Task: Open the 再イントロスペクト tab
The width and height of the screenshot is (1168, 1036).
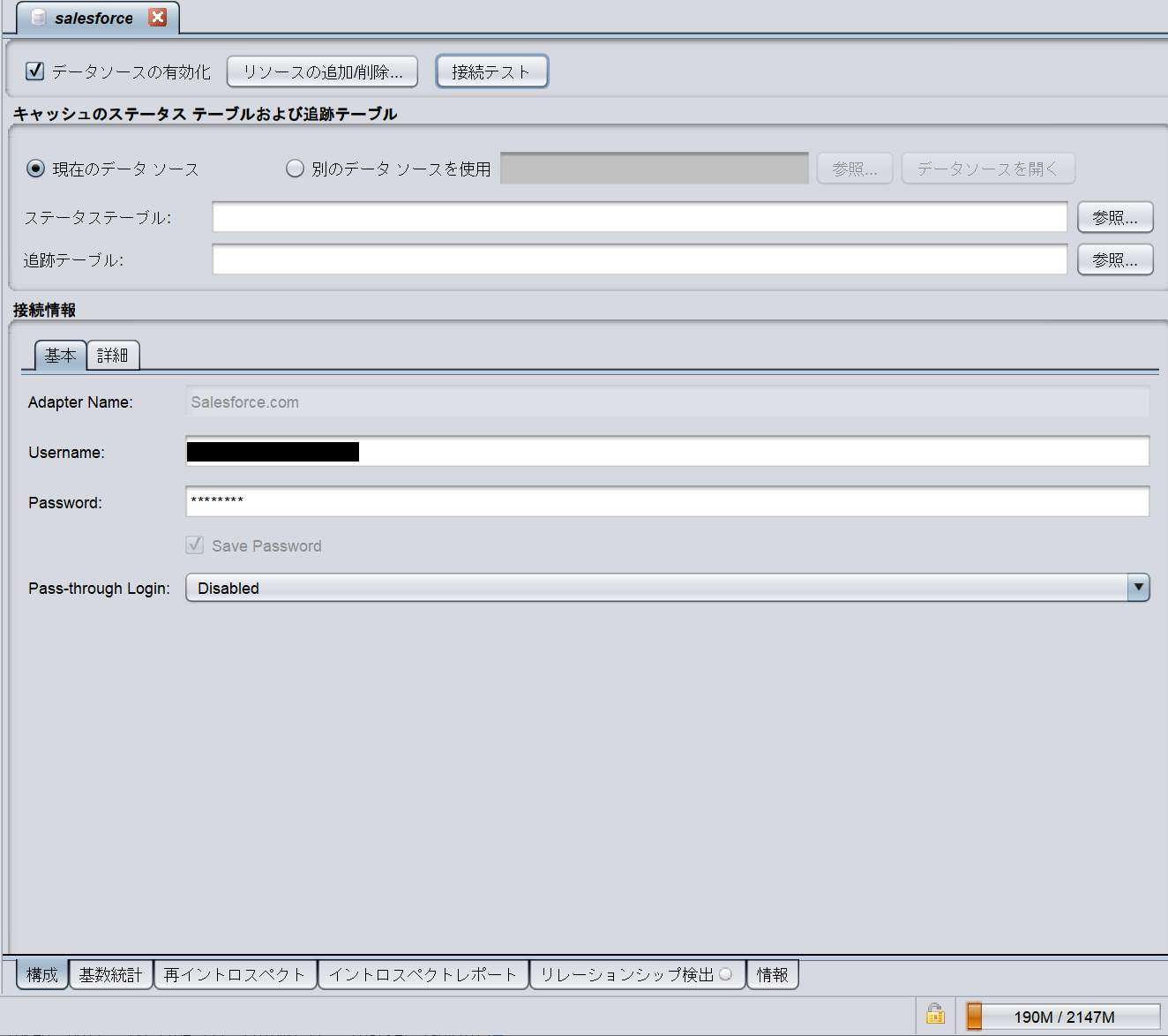Action: 236,974
